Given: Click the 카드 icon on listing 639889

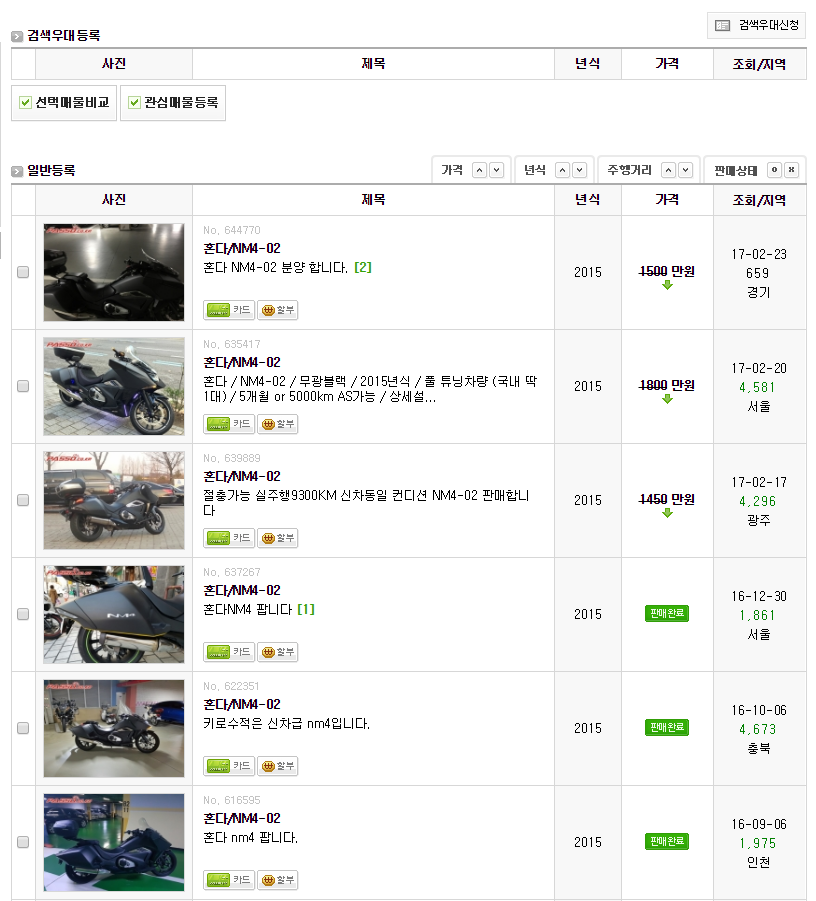Looking at the screenshot, I should click(229, 538).
